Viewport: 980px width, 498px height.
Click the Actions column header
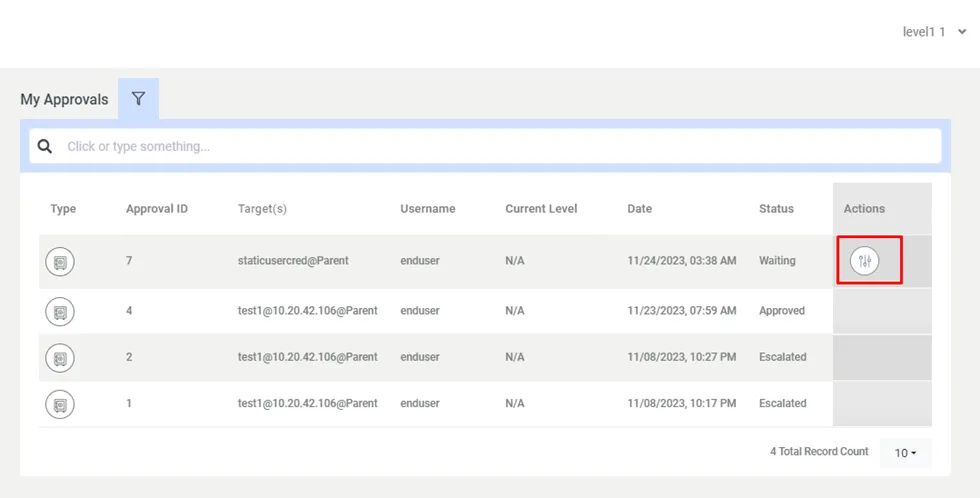(x=864, y=209)
